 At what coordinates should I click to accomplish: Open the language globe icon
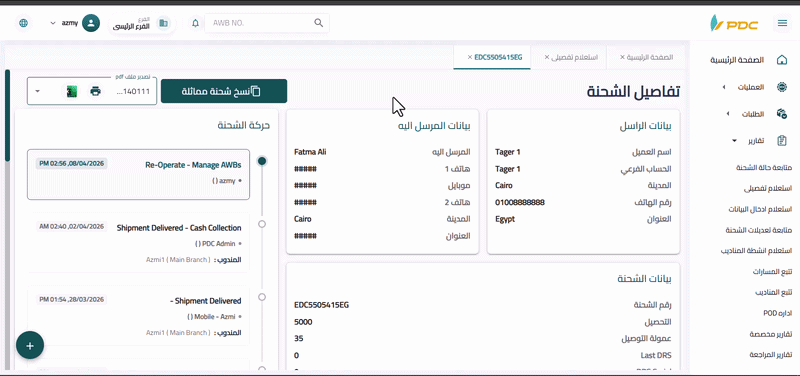coord(23,23)
